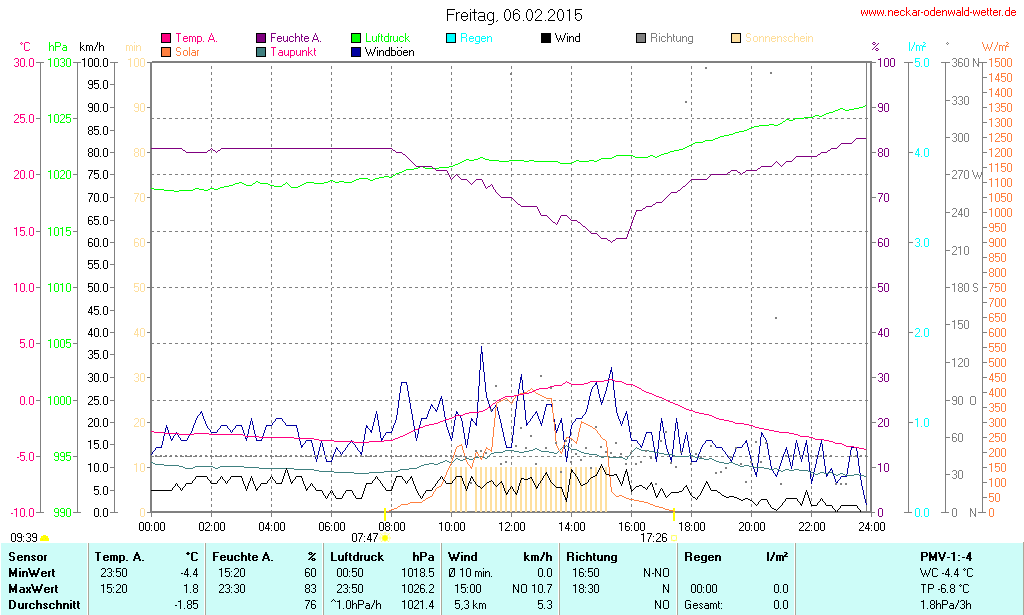Click the PMV-1:-4 header in table
Screen dimensions: 1024x615
click(947, 556)
